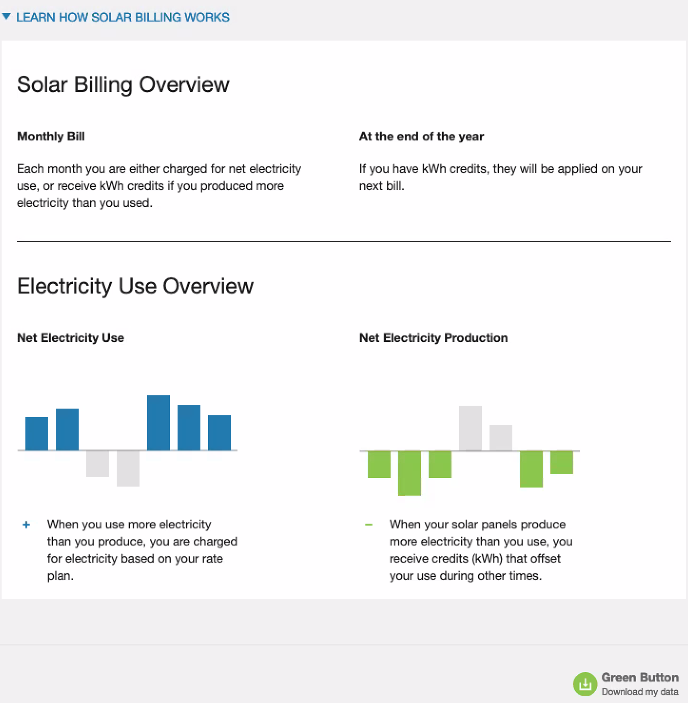Click the 'Net Electricity Production' chart title
The image size is (688, 703).
[x=433, y=338]
